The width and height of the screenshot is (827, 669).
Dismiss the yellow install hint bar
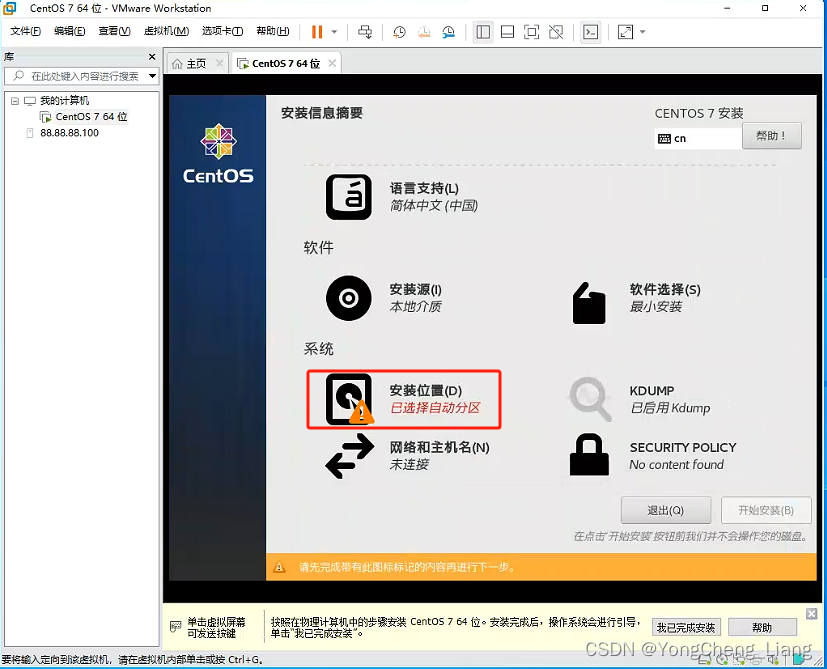click(x=812, y=614)
